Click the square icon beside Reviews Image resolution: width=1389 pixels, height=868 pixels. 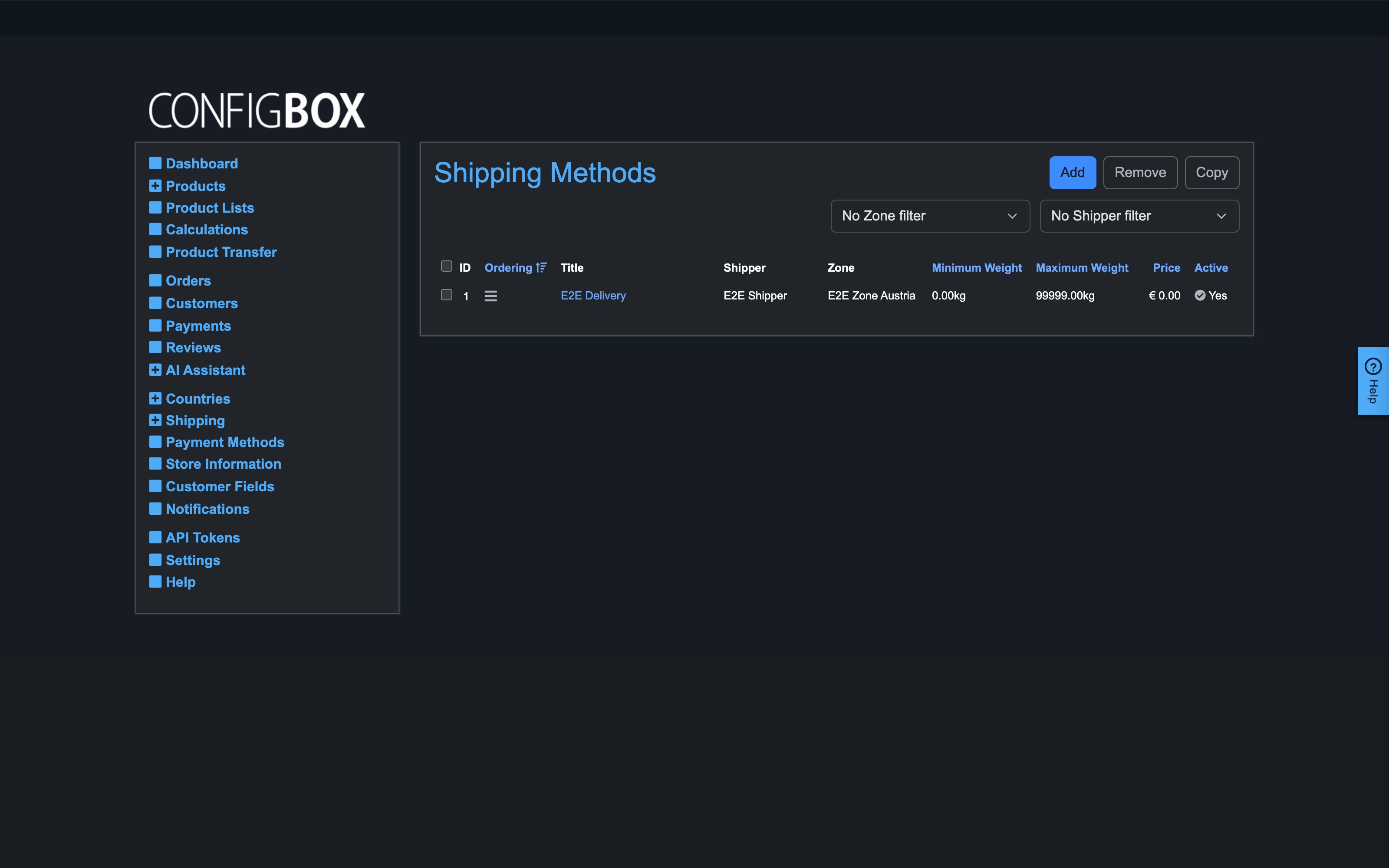tap(155, 347)
